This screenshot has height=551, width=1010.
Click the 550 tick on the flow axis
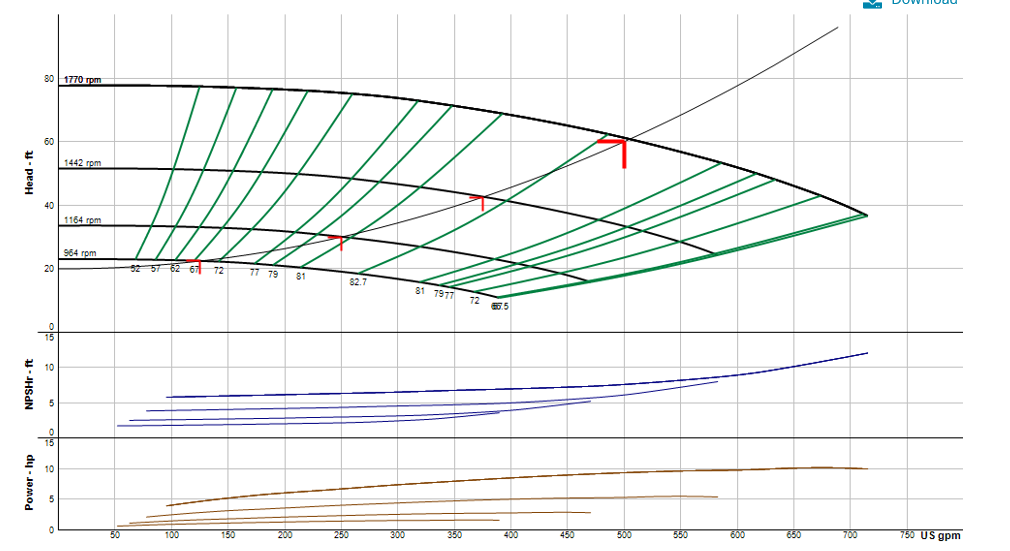681,535
